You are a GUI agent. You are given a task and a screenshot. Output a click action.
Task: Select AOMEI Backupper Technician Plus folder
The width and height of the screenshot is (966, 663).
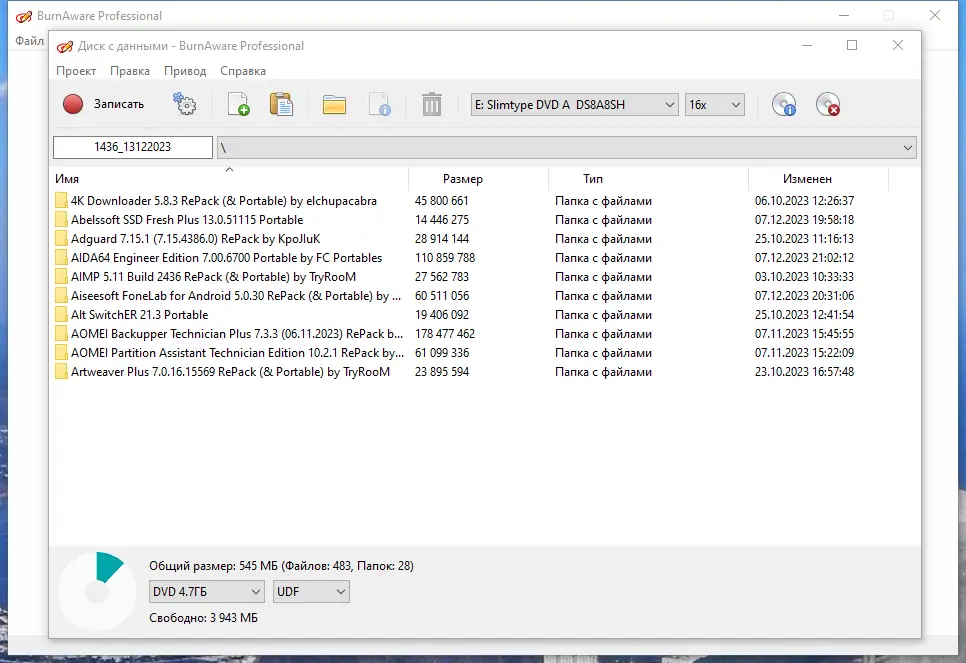(x=237, y=334)
